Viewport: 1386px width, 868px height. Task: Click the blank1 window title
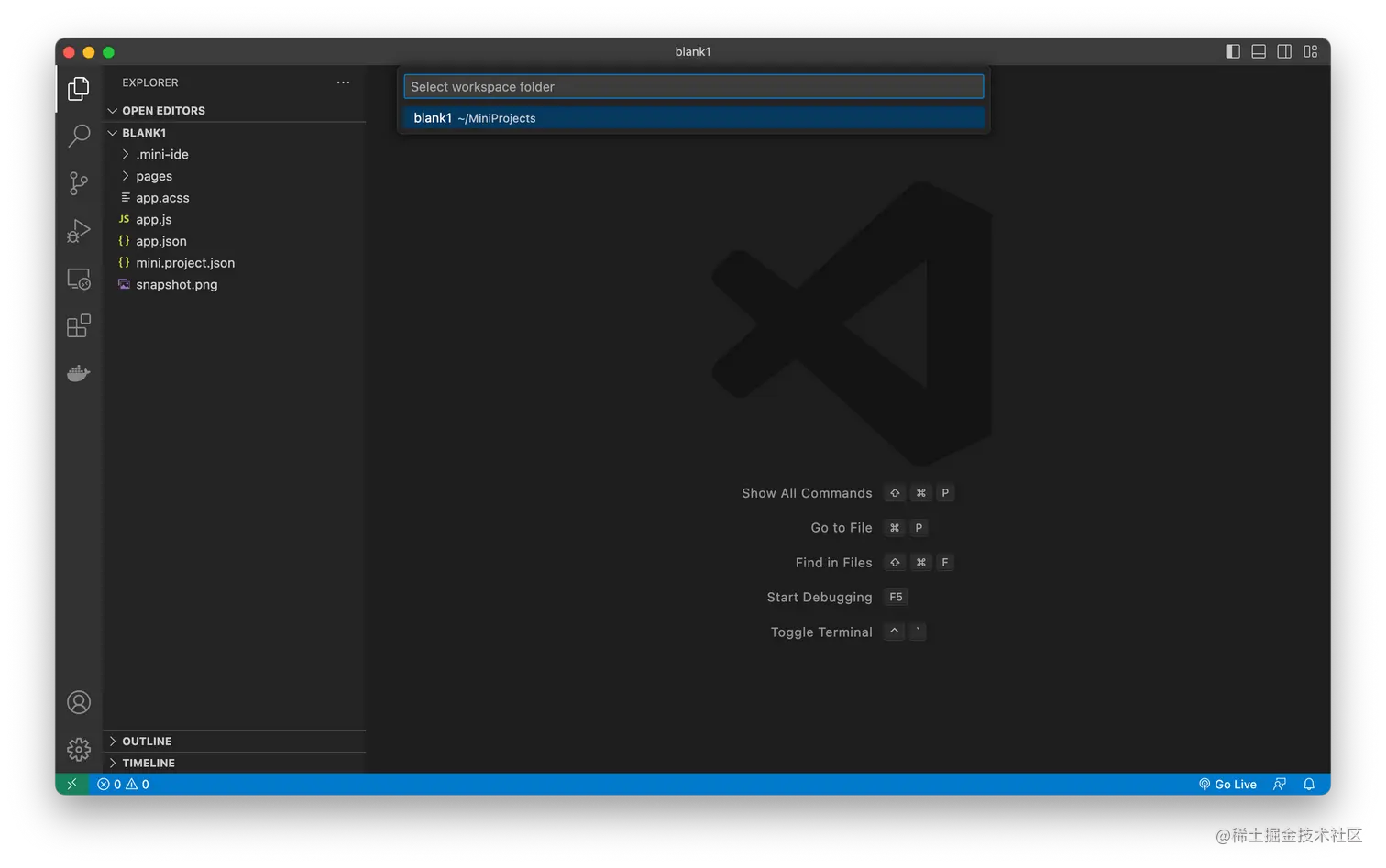(693, 51)
